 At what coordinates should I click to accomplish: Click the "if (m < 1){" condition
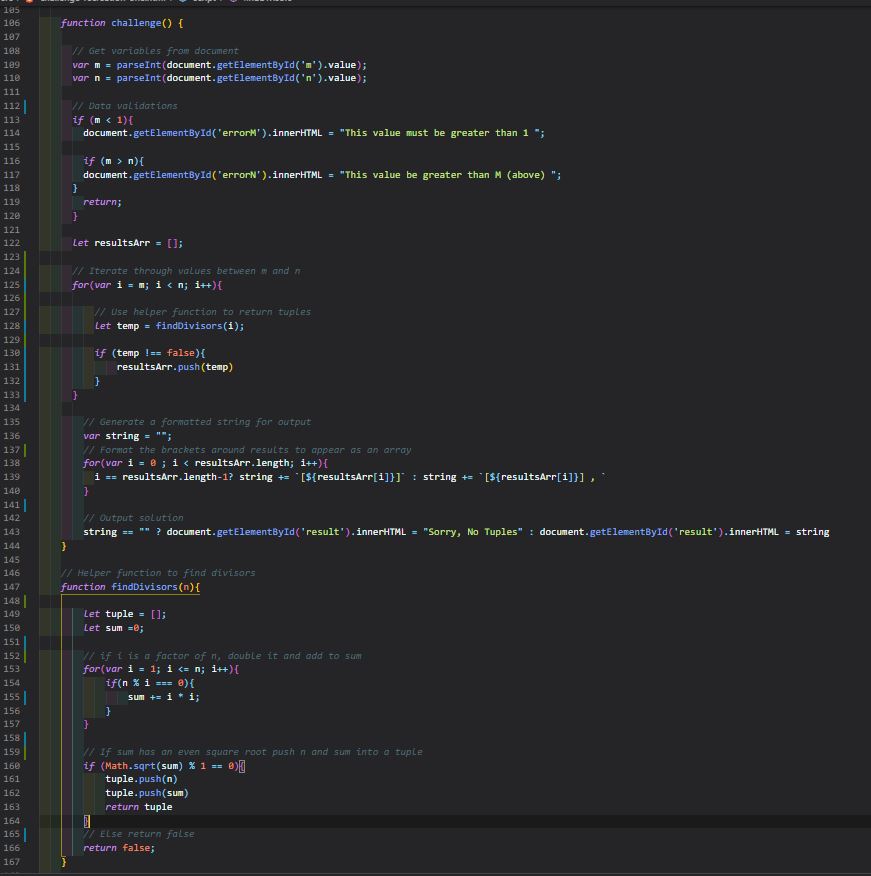(103, 120)
